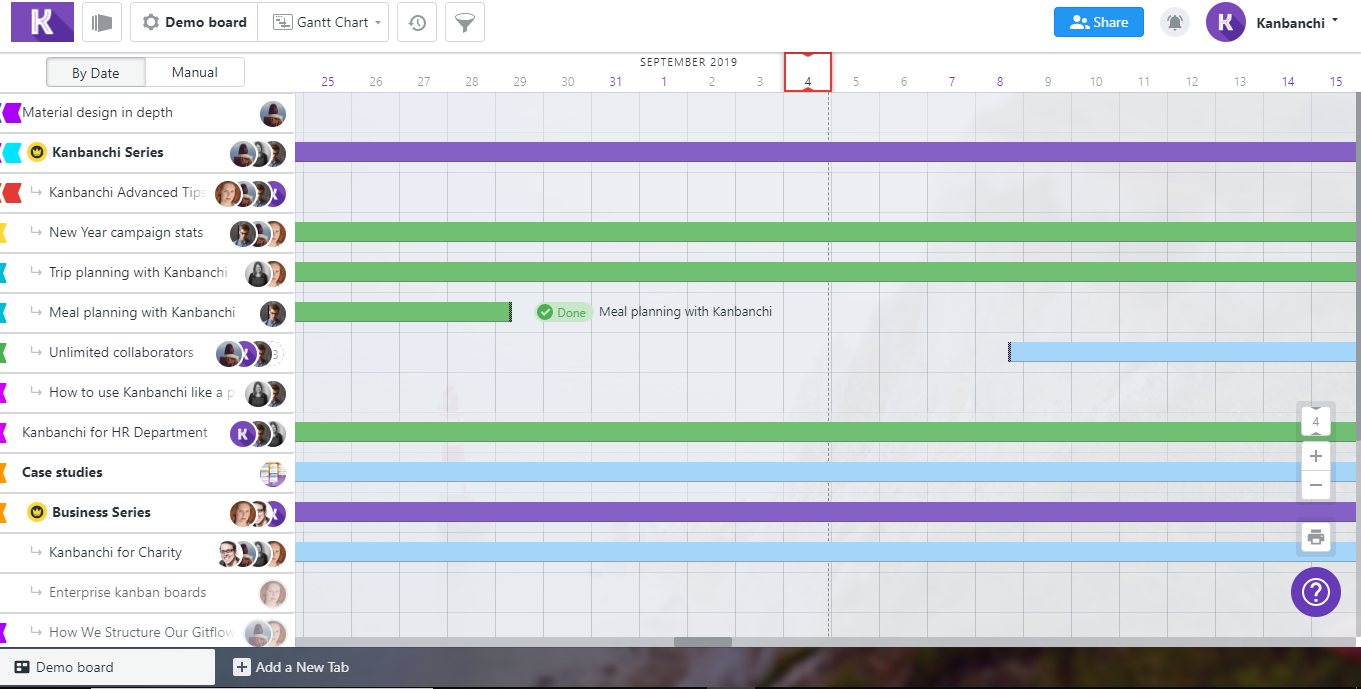The height and width of the screenshot is (689, 1361).
Task: Click the purple Business Series Gantt bar
Action: coord(825,512)
